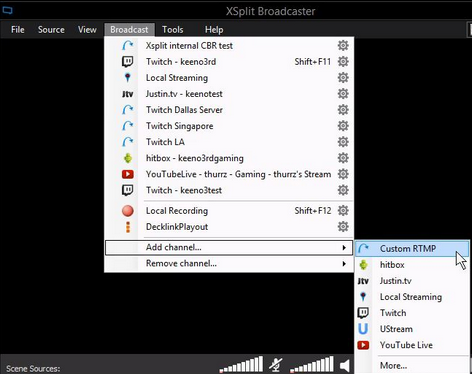Click the green hitbox icon beside keeno3rdgaming
Screen dimensions: 472x374
tap(128, 158)
